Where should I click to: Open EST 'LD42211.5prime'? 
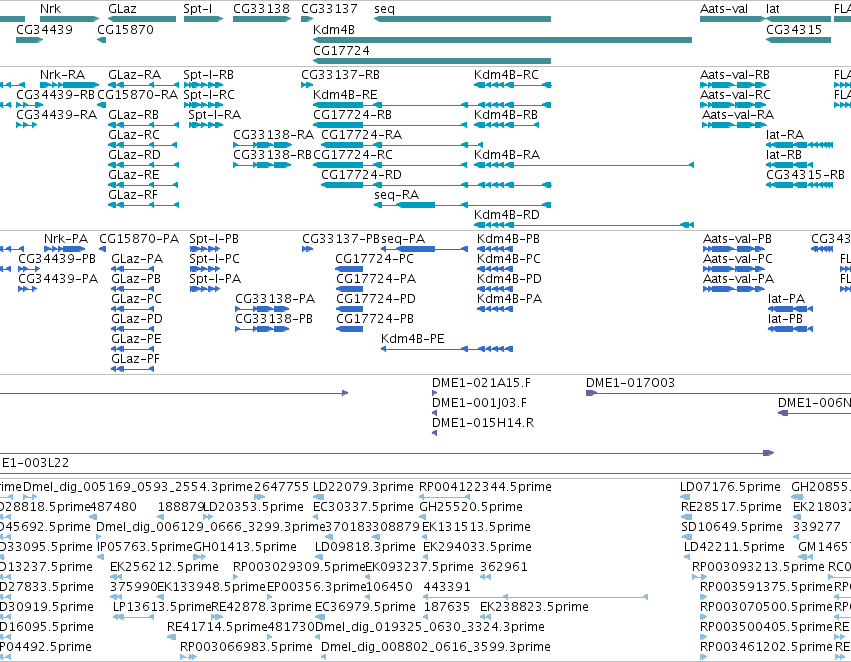(x=734, y=547)
